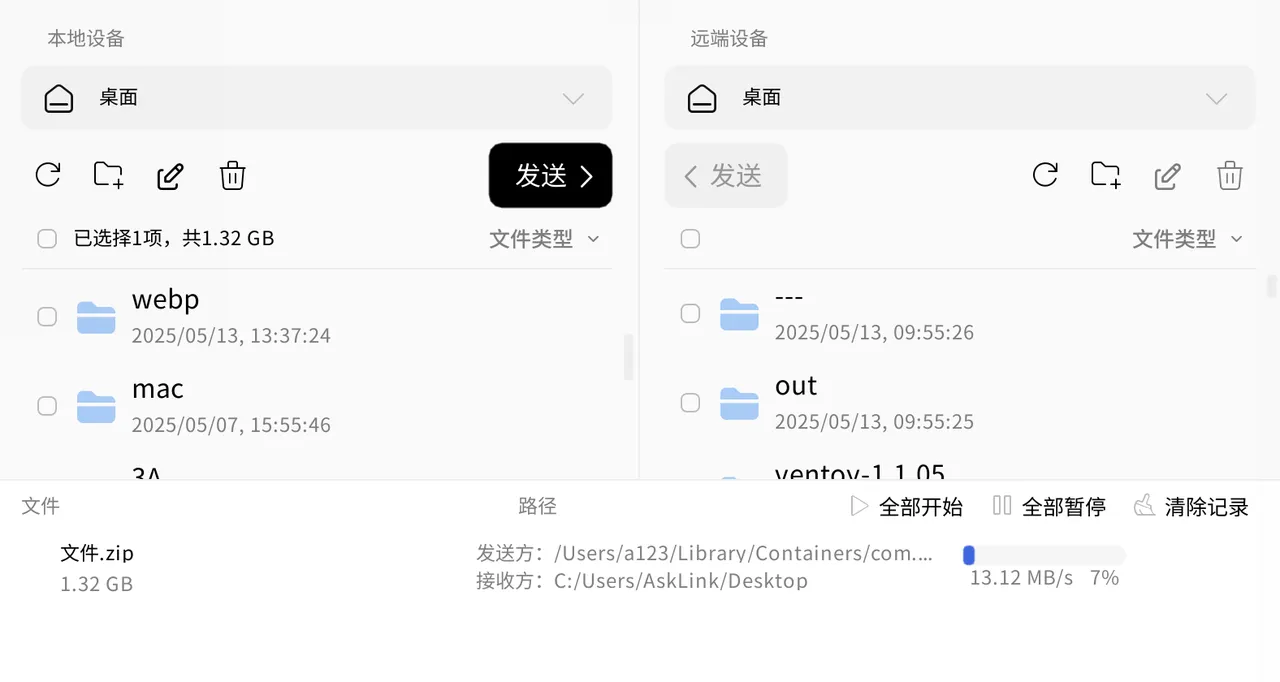The image size is (1280, 682).
Task: Toggle select-all checkbox in remote panel
Action: [x=690, y=238]
